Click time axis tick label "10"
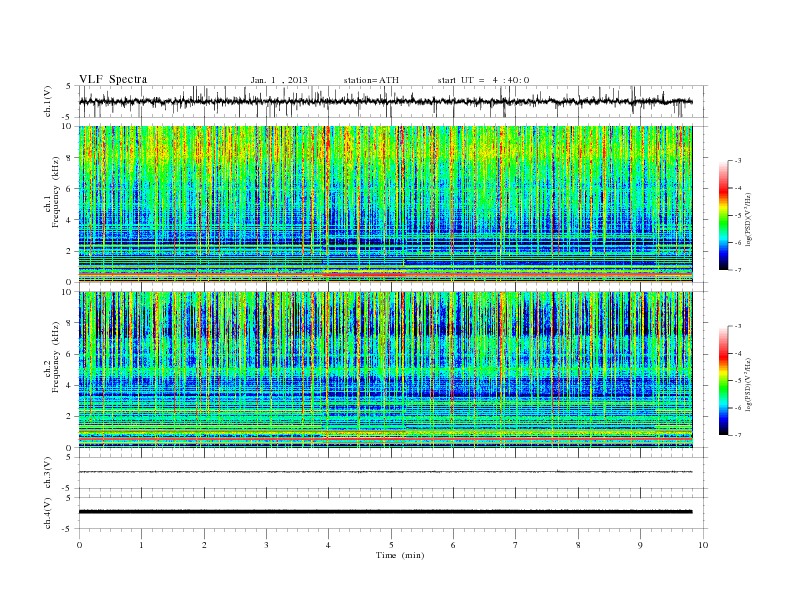This screenshot has width=792, height=612. 703,545
